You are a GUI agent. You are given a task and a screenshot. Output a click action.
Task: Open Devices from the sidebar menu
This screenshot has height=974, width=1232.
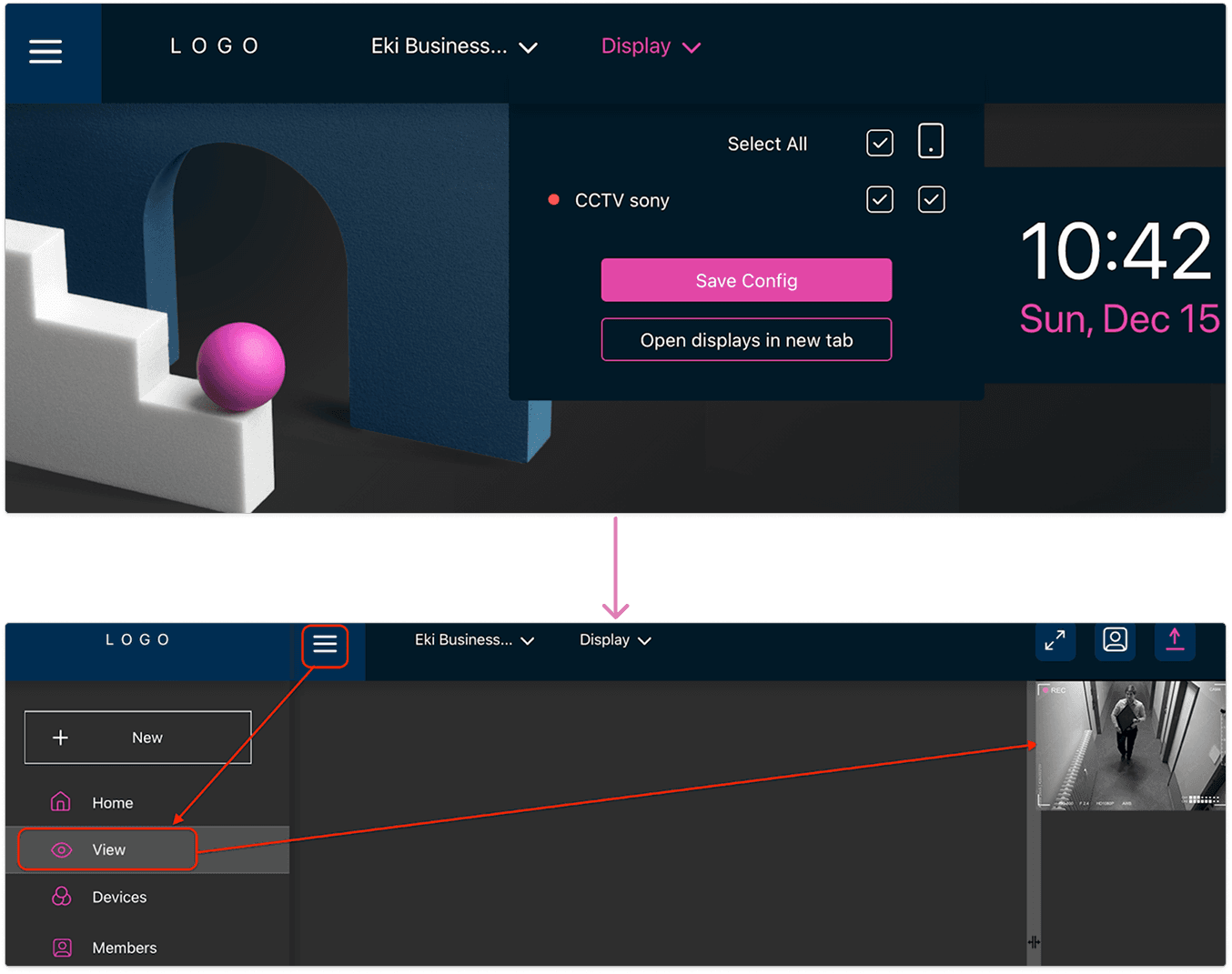click(x=119, y=897)
